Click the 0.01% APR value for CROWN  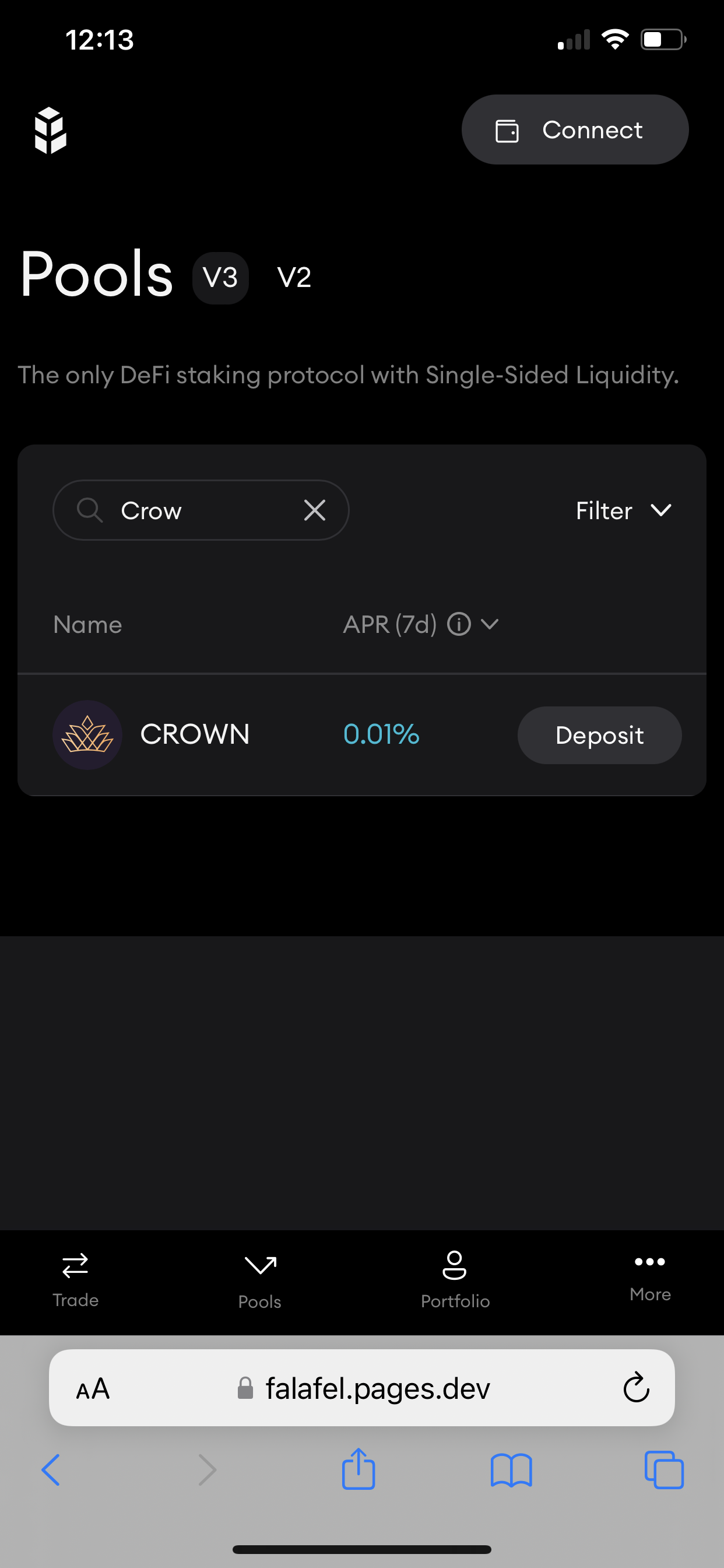pyautogui.click(x=381, y=734)
